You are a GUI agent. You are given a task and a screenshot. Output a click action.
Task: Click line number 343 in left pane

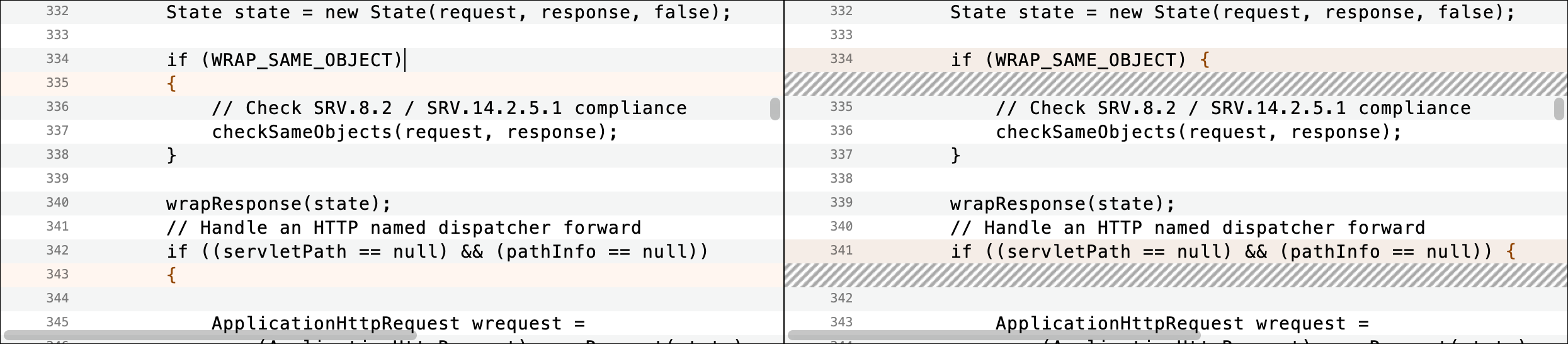click(57, 275)
